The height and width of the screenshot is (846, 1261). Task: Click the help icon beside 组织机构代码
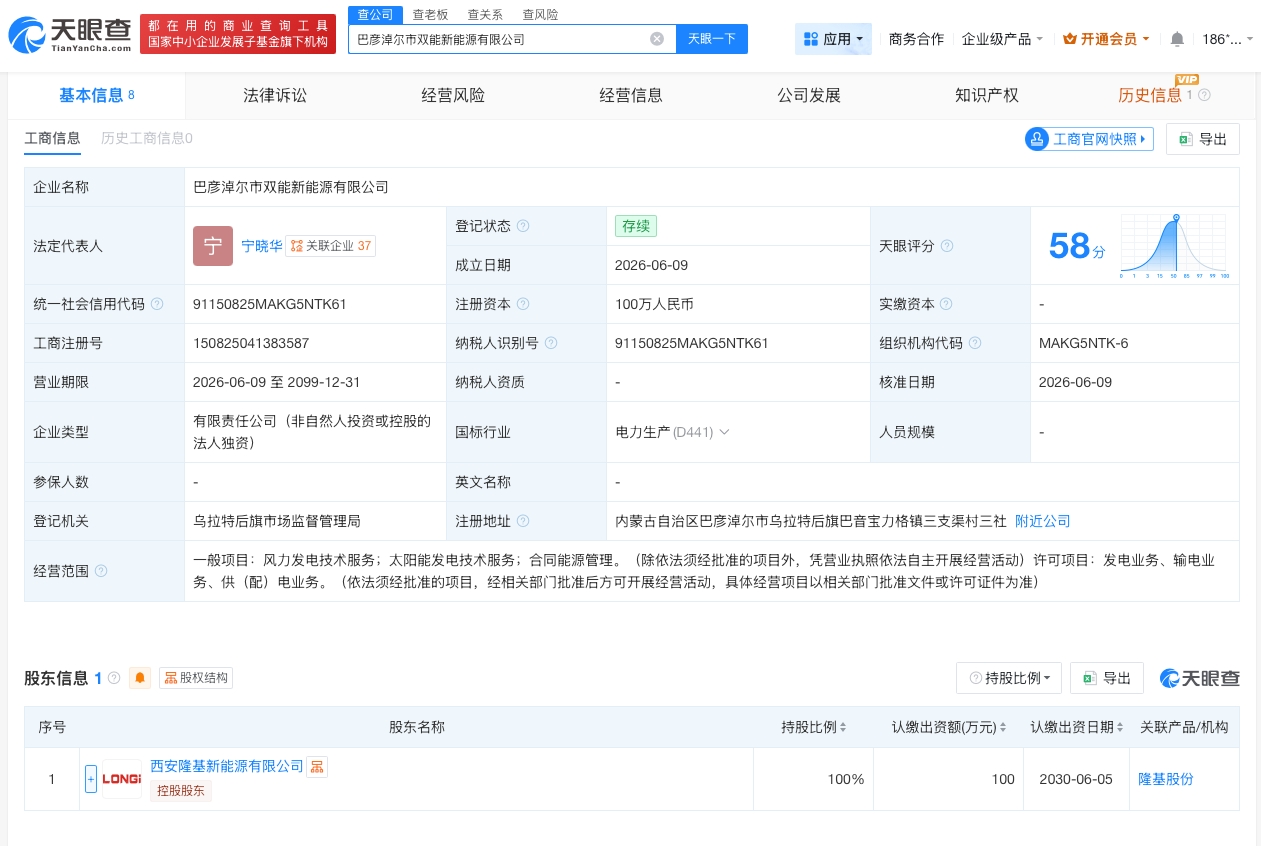point(974,343)
